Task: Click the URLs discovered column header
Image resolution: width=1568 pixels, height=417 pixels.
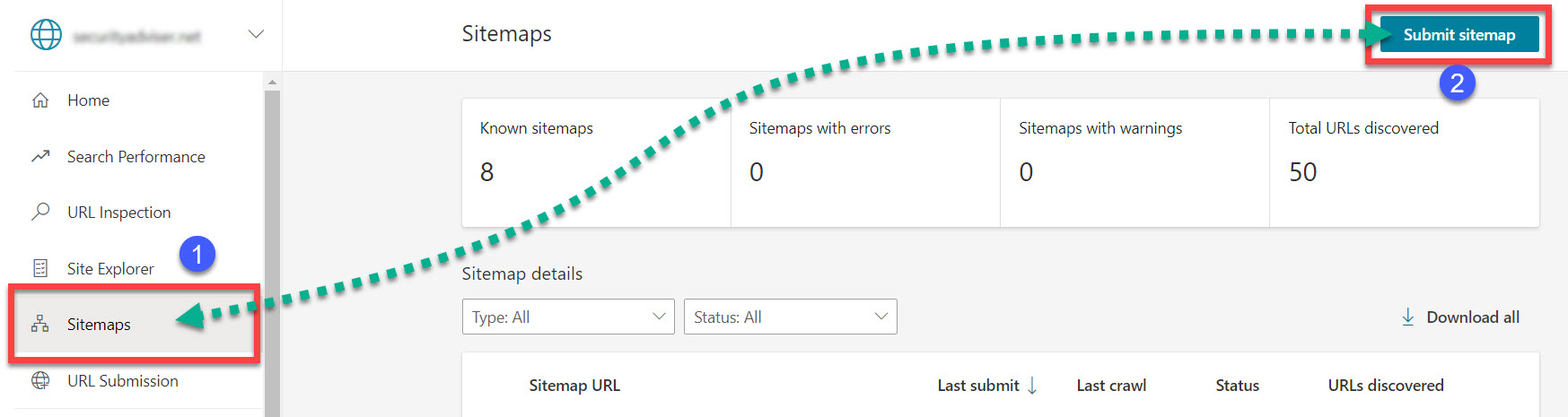Action: (x=1386, y=386)
